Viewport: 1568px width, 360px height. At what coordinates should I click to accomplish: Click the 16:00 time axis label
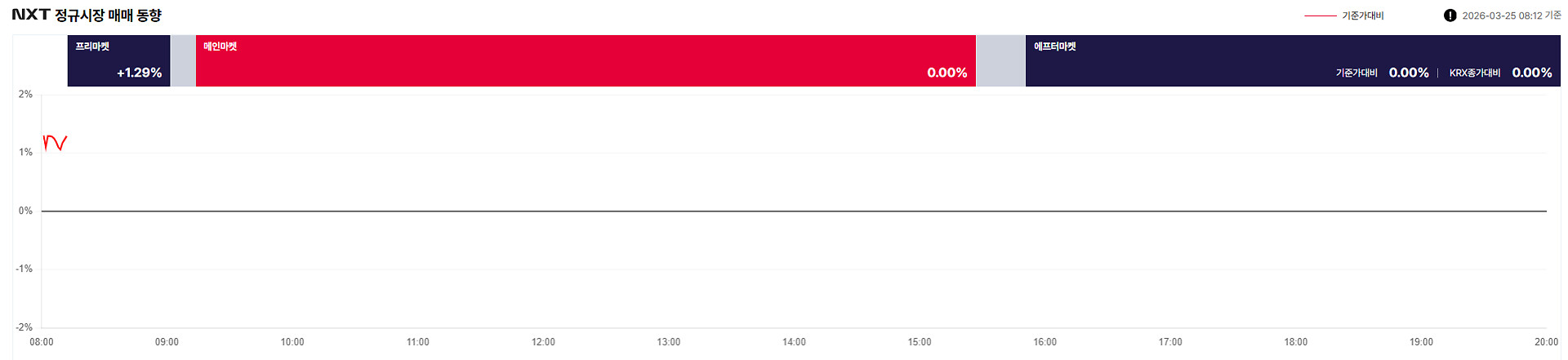tap(1045, 342)
